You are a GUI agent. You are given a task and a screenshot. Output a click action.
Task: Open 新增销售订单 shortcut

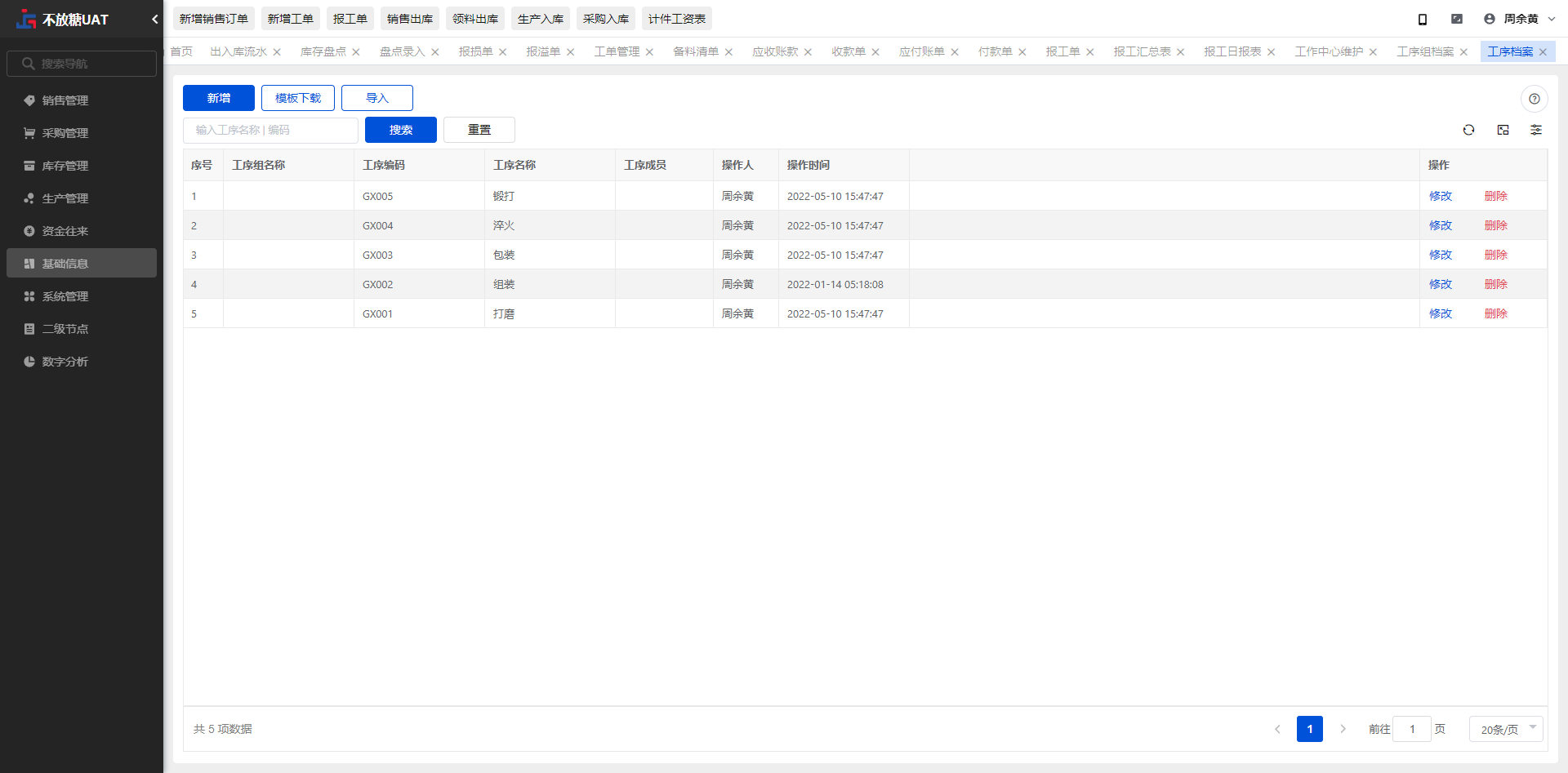click(x=214, y=19)
